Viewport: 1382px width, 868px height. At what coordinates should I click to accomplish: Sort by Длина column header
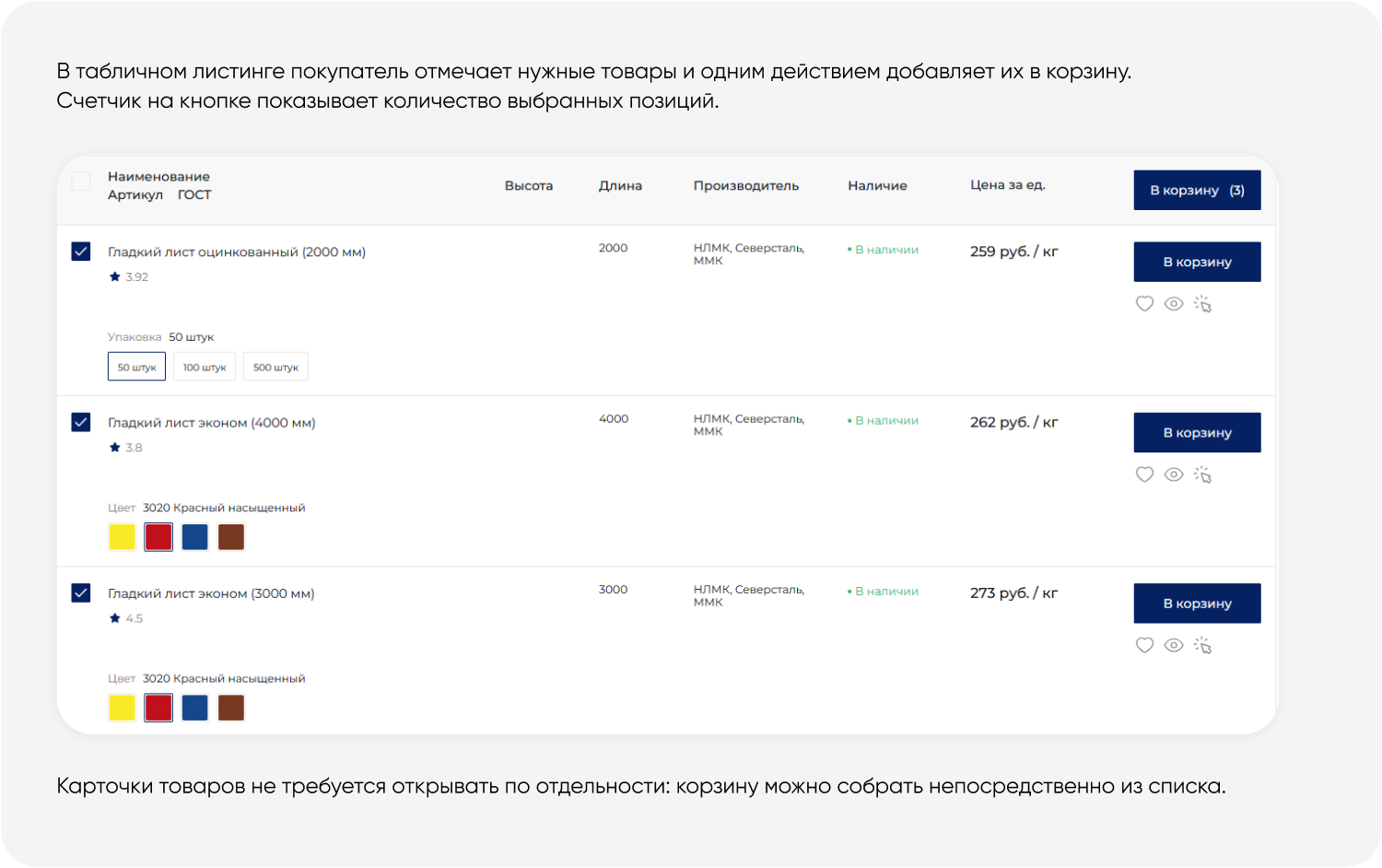coord(620,185)
